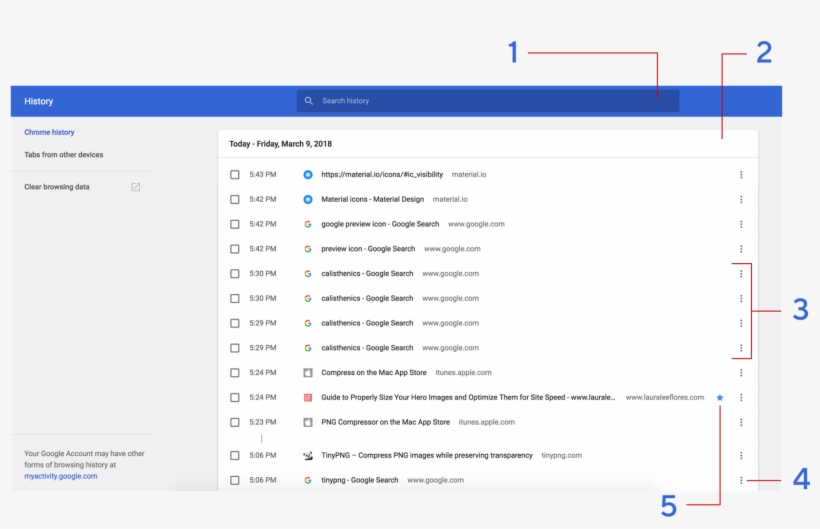
Task: Click the App Store favicon of Compress on the Mac App Store
Action: point(308,373)
